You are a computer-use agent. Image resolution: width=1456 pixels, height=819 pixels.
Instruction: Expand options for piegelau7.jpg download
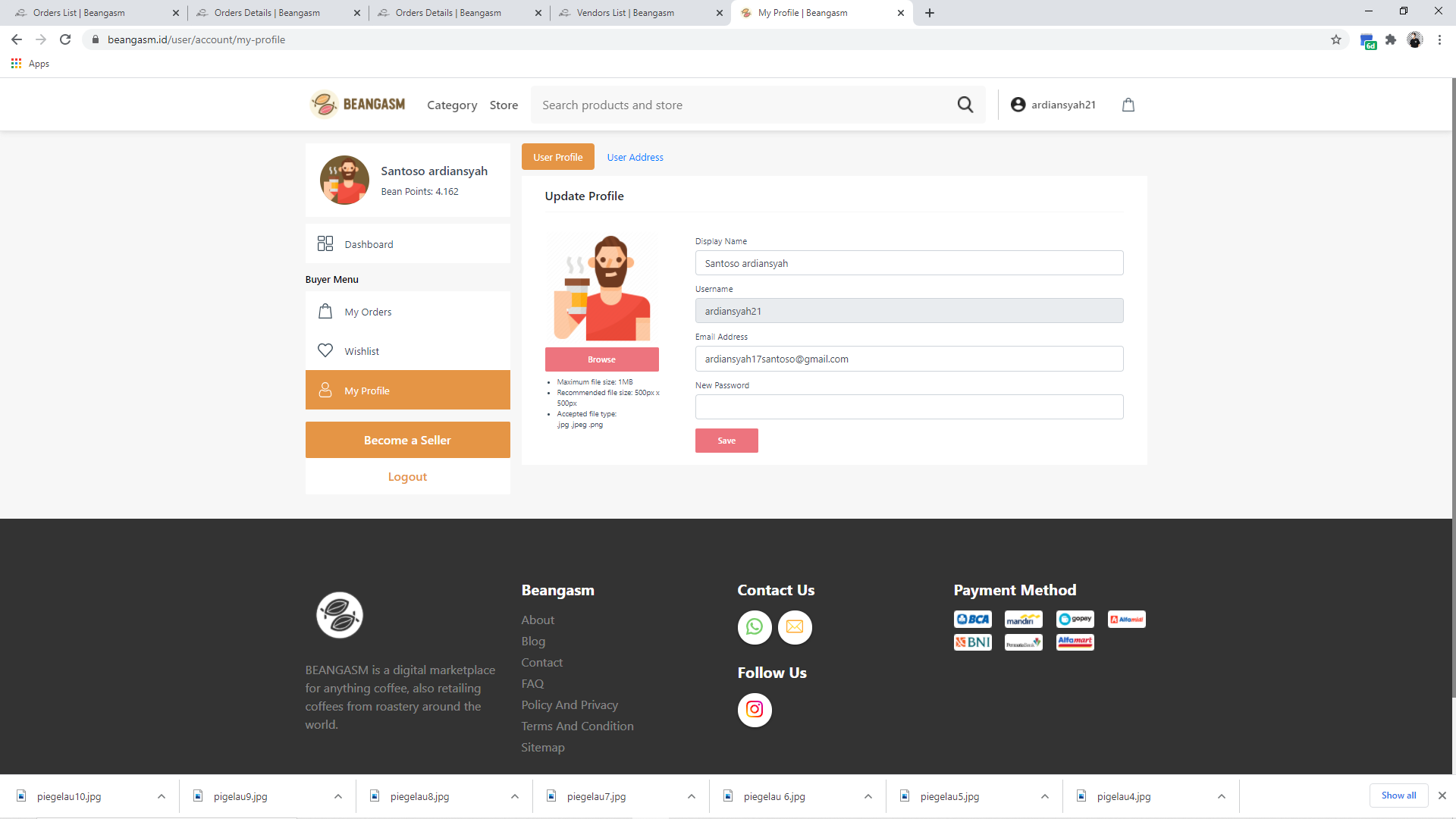click(692, 796)
